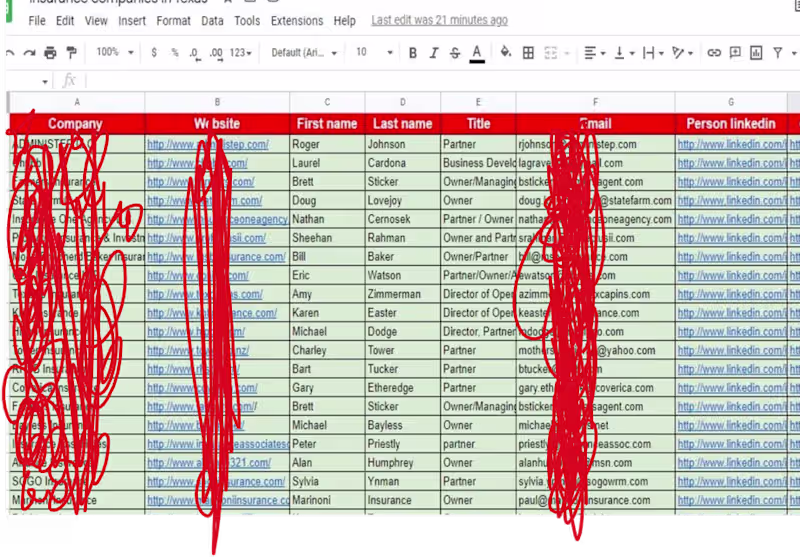This screenshot has height=557, width=800.
Task: Open the View menu
Action: click(x=96, y=21)
